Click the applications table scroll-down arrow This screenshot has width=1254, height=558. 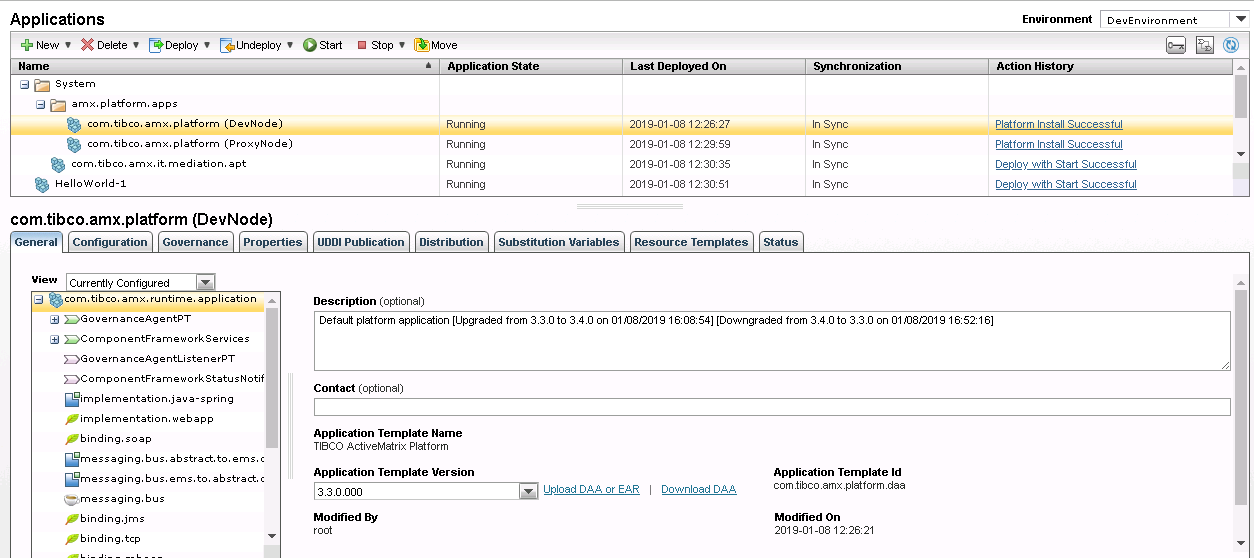point(1241,154)
